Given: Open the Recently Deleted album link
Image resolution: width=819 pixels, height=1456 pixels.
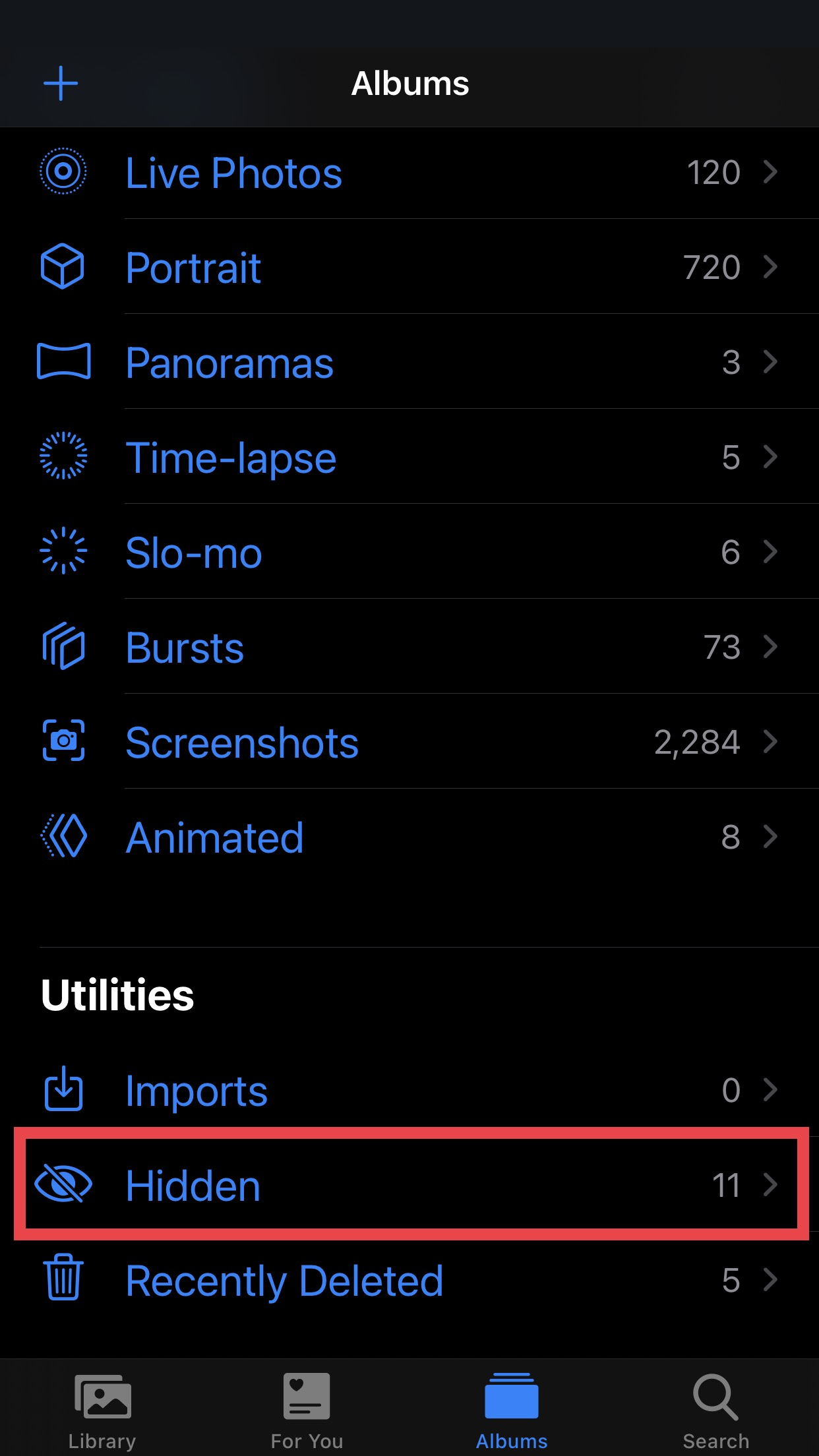Looking at the screenshot, I should coord(284,1281).
